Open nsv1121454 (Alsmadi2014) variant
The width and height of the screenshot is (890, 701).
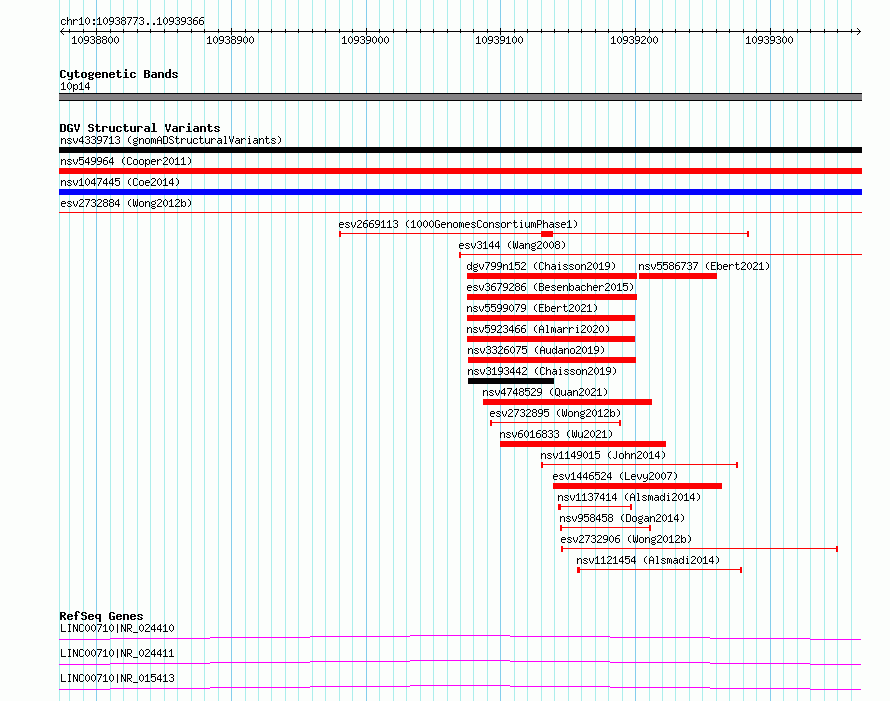tap(648, 560)
